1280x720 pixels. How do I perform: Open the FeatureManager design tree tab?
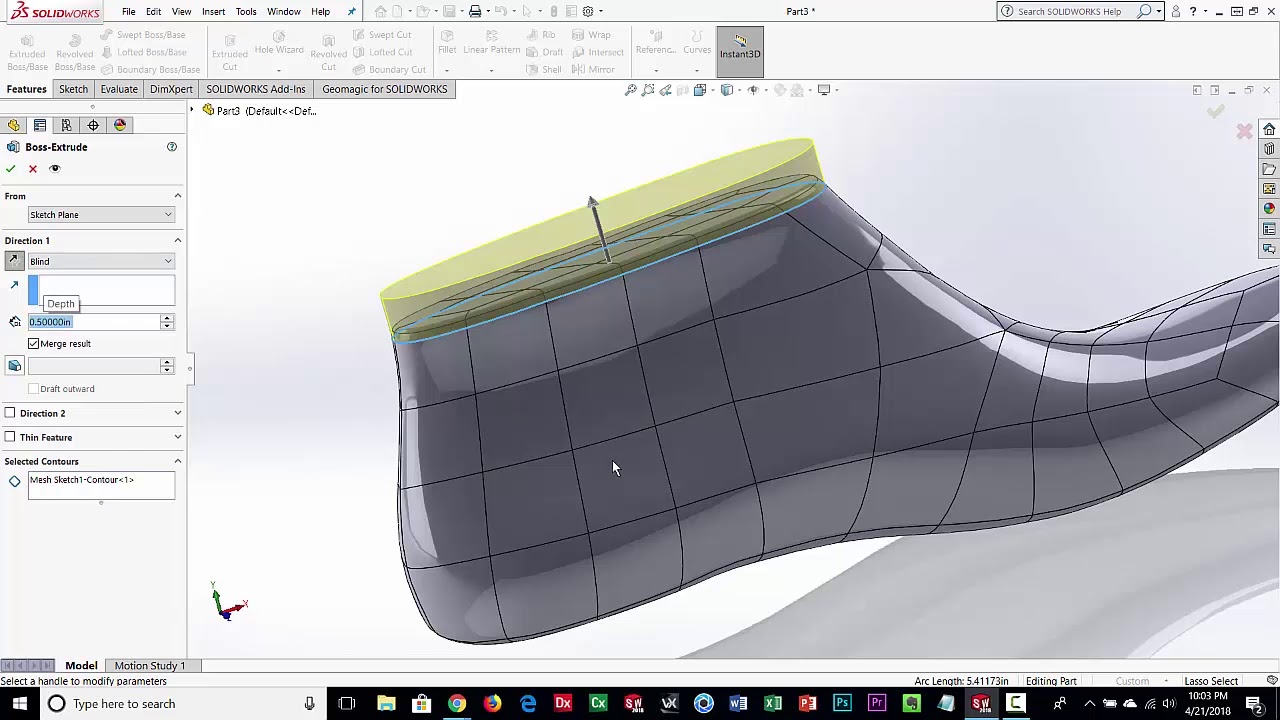(13, 125)
